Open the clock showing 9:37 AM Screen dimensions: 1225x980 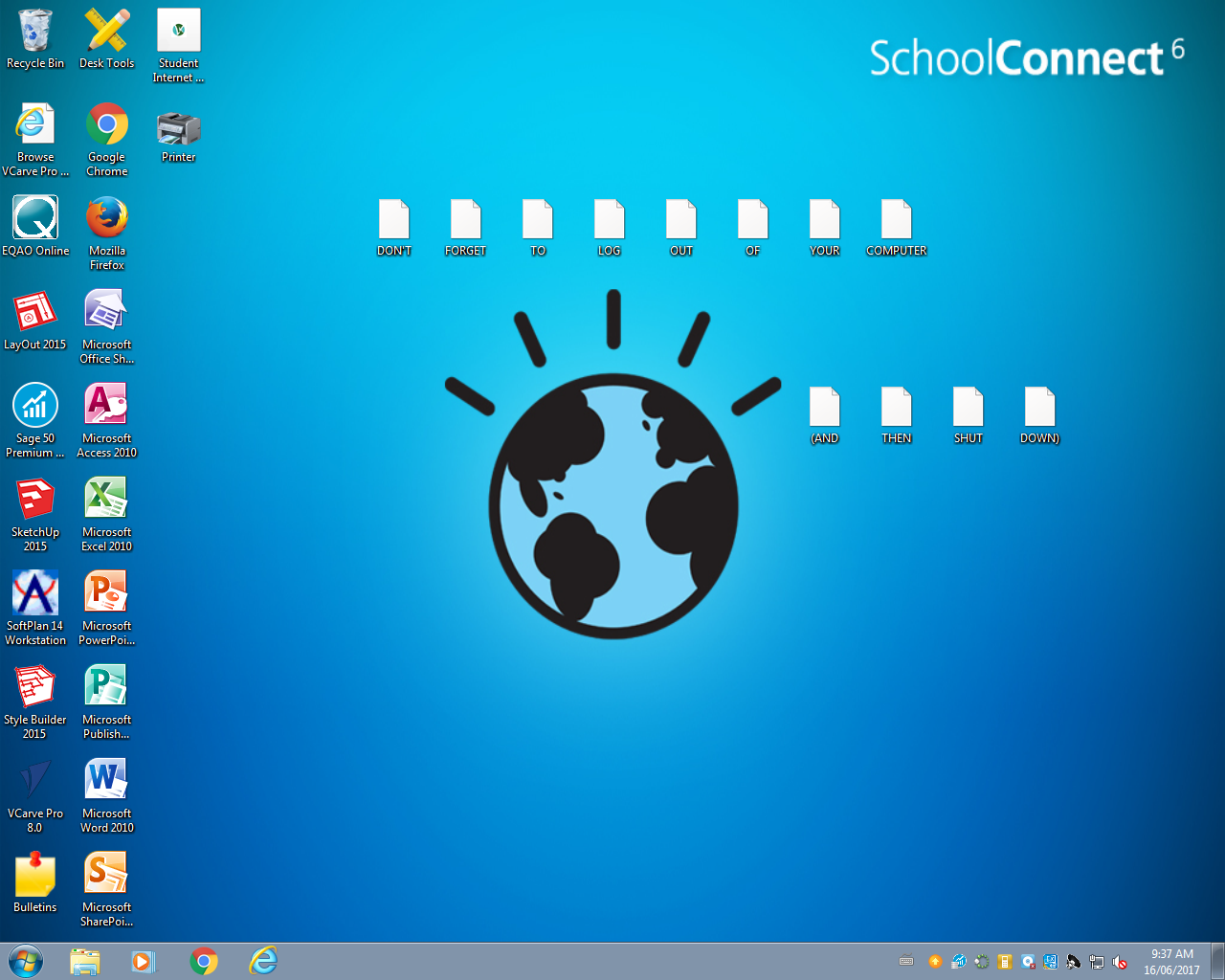(1171, 961)
